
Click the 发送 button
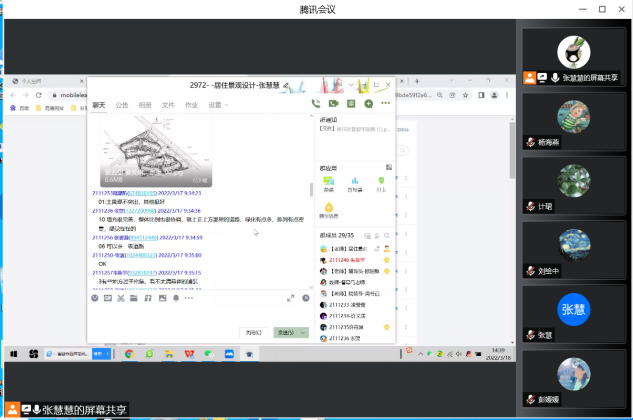286,333
